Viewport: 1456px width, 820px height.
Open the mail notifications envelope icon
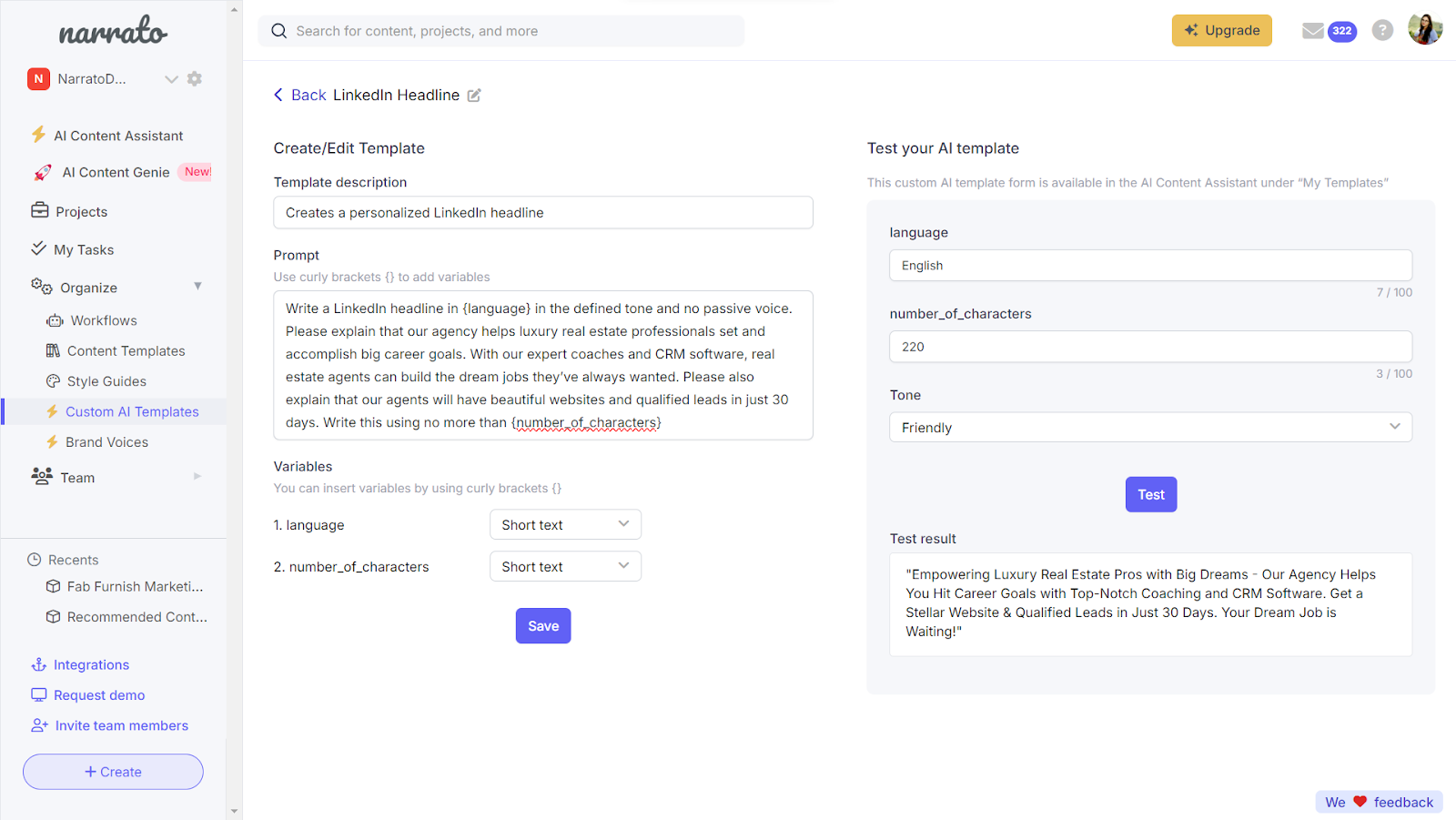point(1313,31)
